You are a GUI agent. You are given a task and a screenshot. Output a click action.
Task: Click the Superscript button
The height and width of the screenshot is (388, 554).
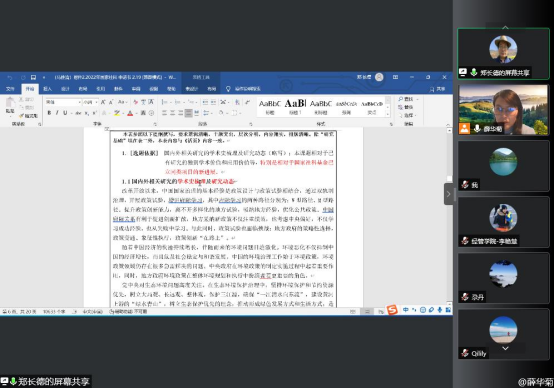[95, 113]
